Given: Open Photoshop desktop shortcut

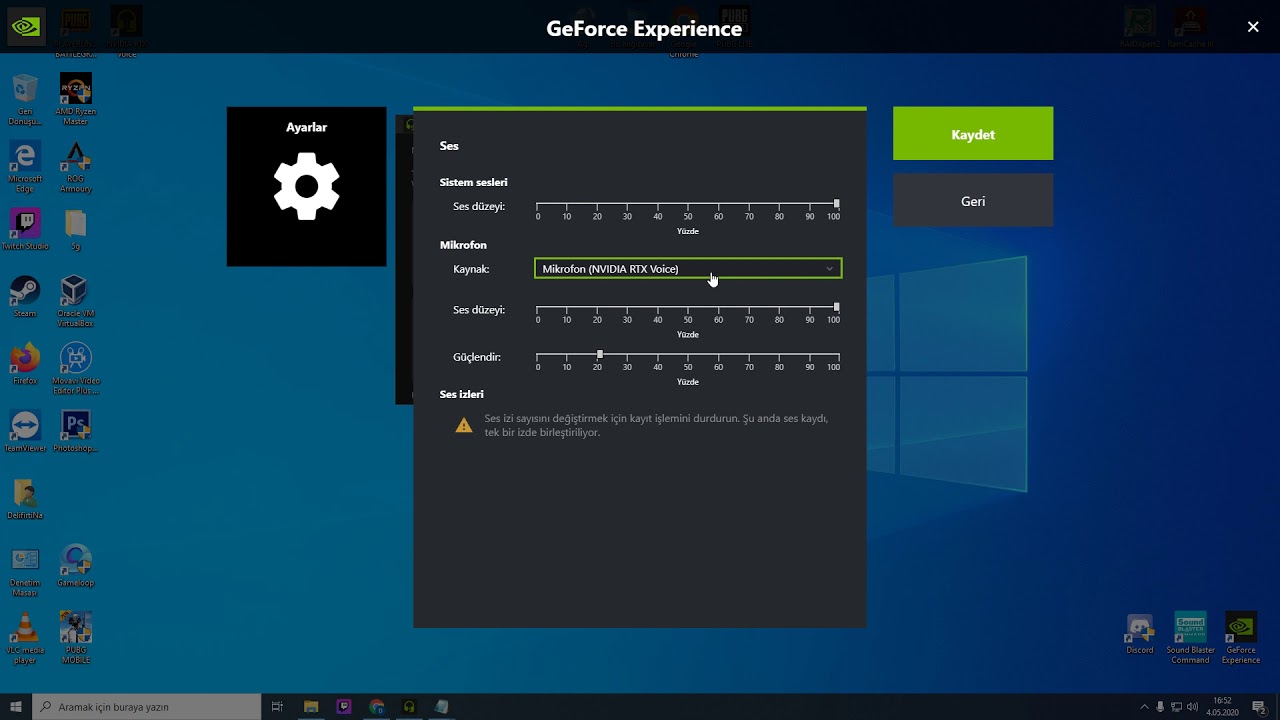Looking at the screenshot, I should [x=76, y=431].
